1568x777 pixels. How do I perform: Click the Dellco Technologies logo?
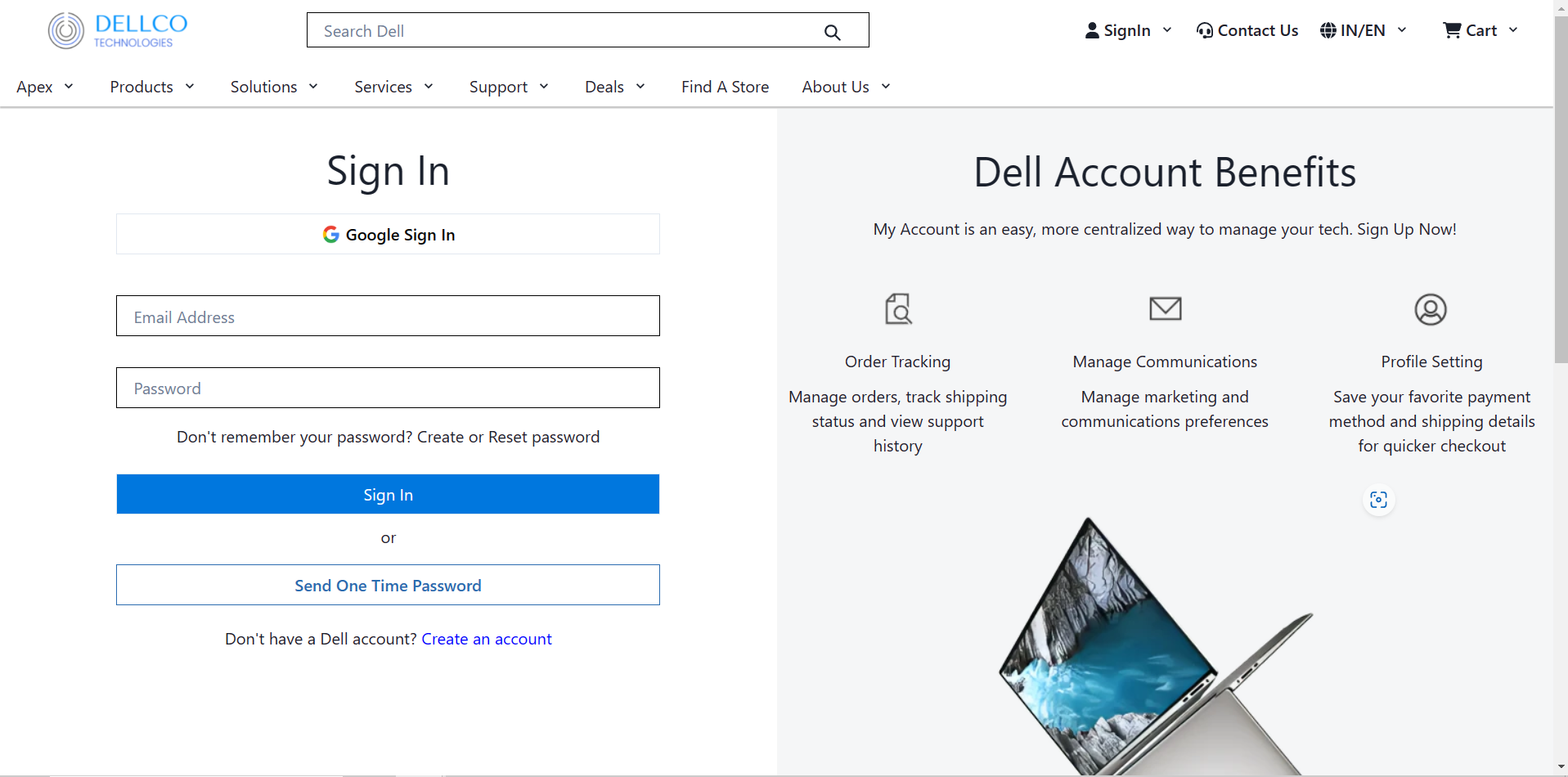[x=118, y=30]
